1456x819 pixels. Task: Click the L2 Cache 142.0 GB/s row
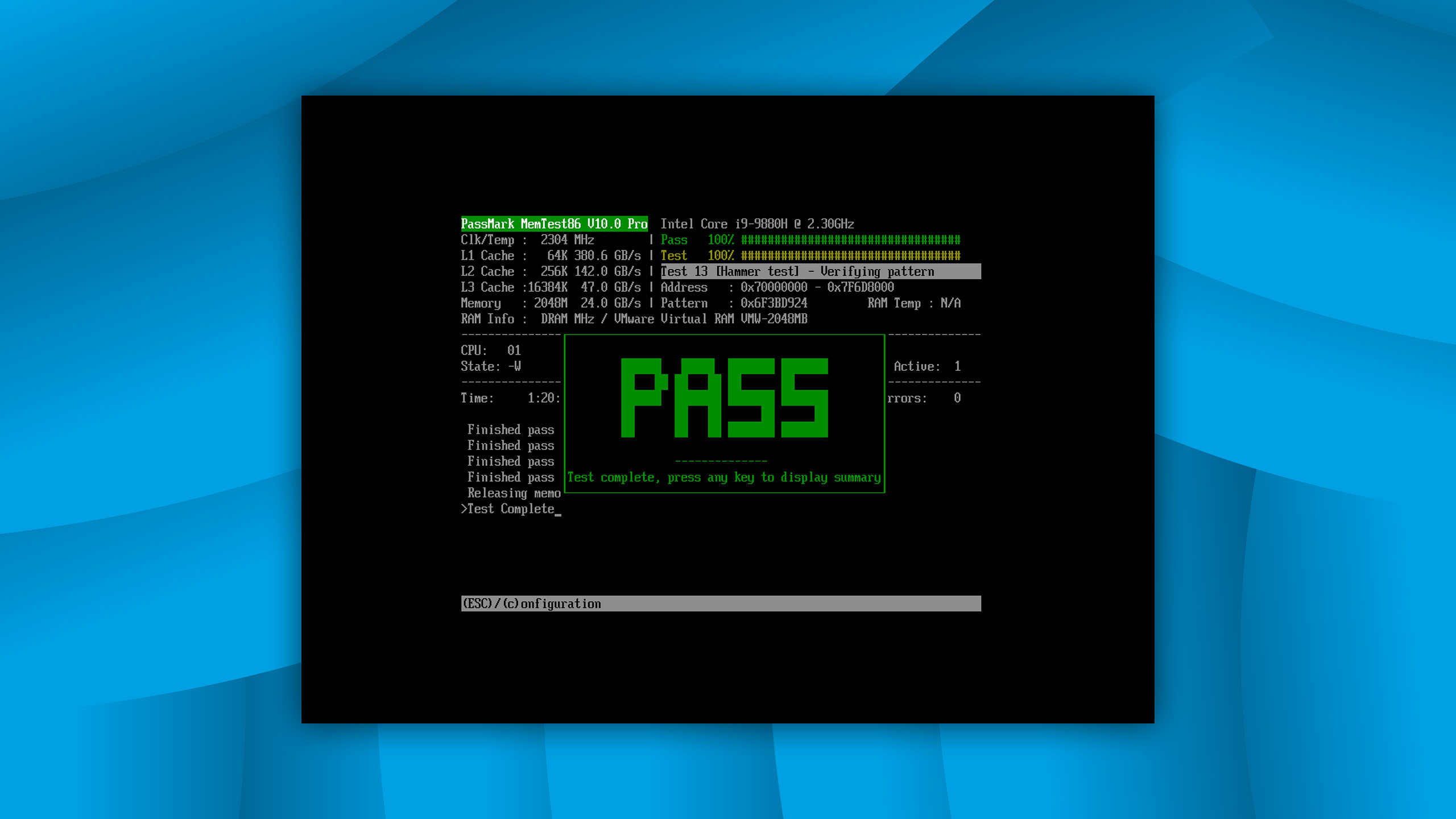551,272
